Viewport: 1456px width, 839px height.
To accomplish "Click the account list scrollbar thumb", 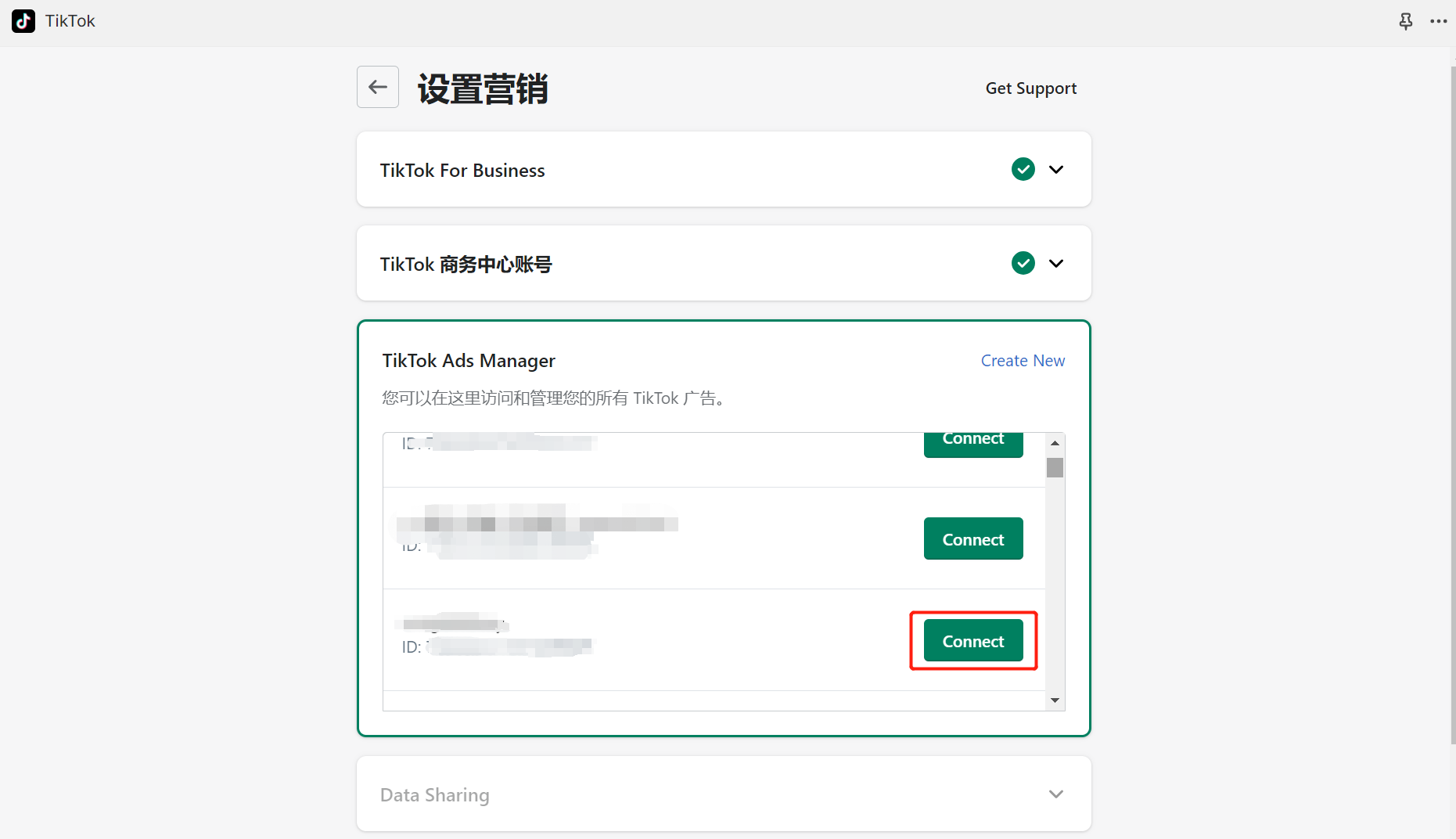I will (1055, 467).
